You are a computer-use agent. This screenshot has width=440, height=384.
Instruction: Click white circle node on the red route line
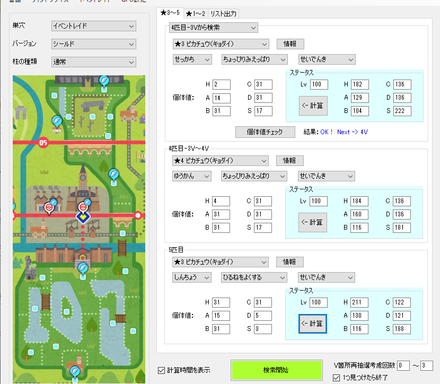[138, 216]
